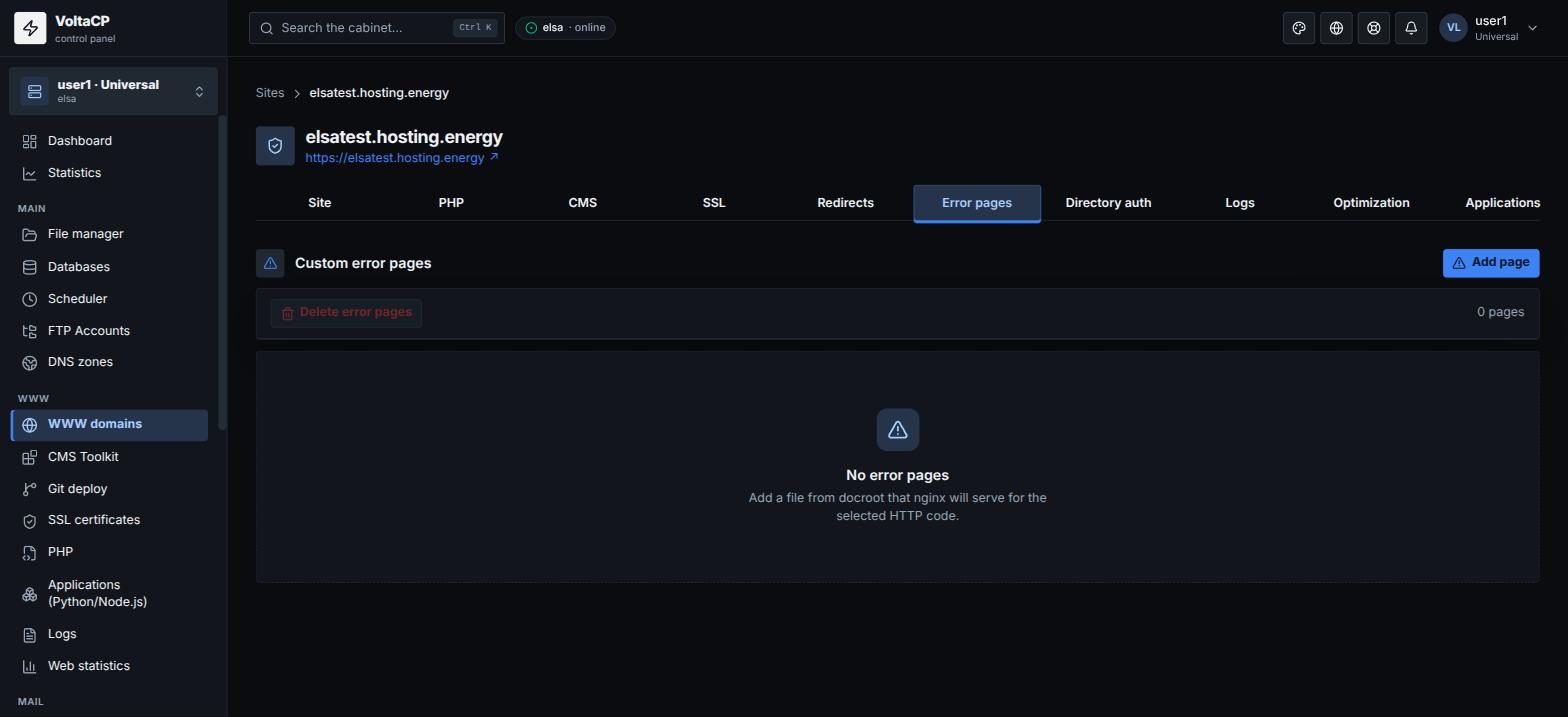The image size is (1568, 717).
Task: Select the Applications tab
Action: (1502, 203)
